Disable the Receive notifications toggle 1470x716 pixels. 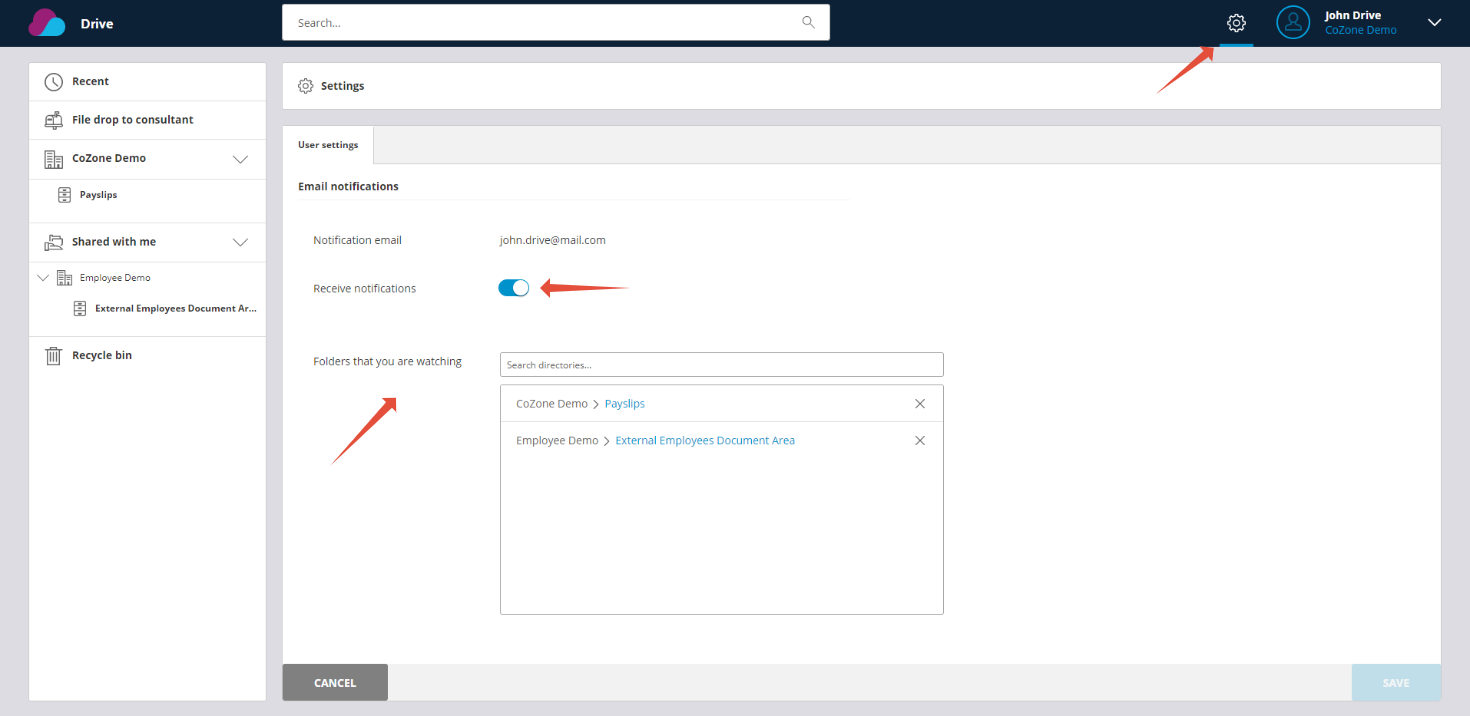coord(513,287)
